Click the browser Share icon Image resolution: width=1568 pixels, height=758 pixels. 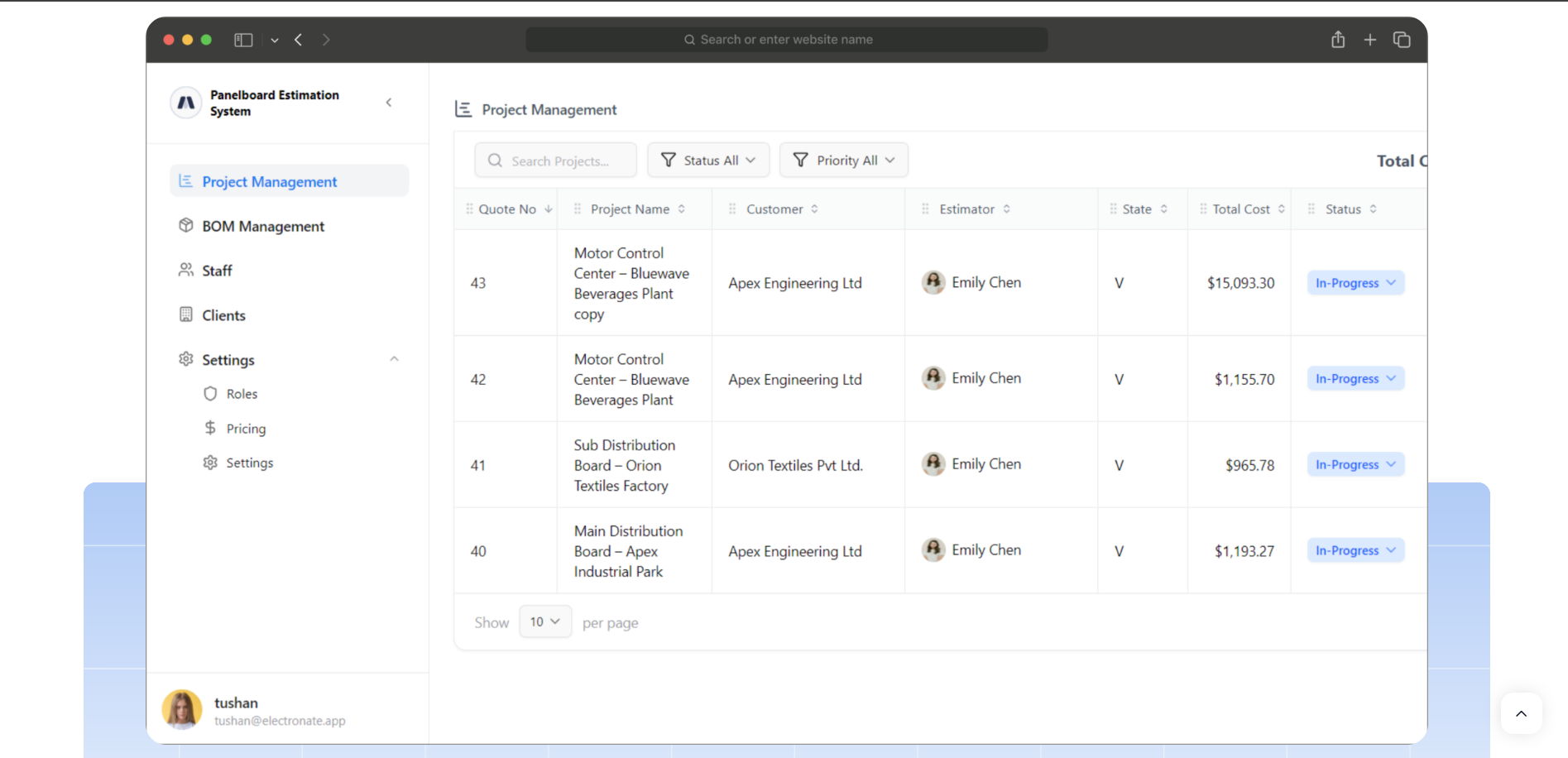point(1338,39)
